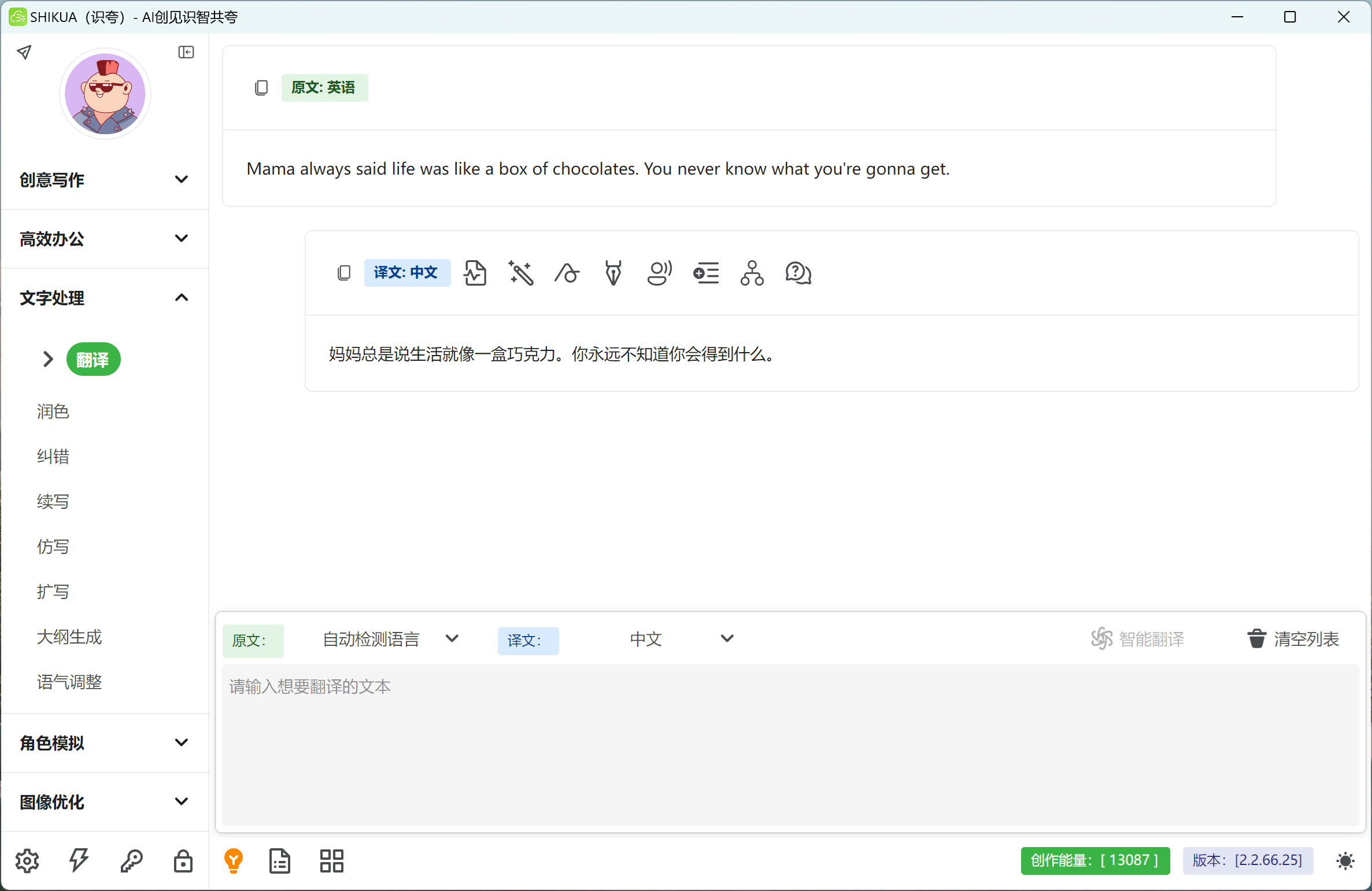The image size is (1372, 891).
Task: Click the pen nib writing icon
Action: 613,273
